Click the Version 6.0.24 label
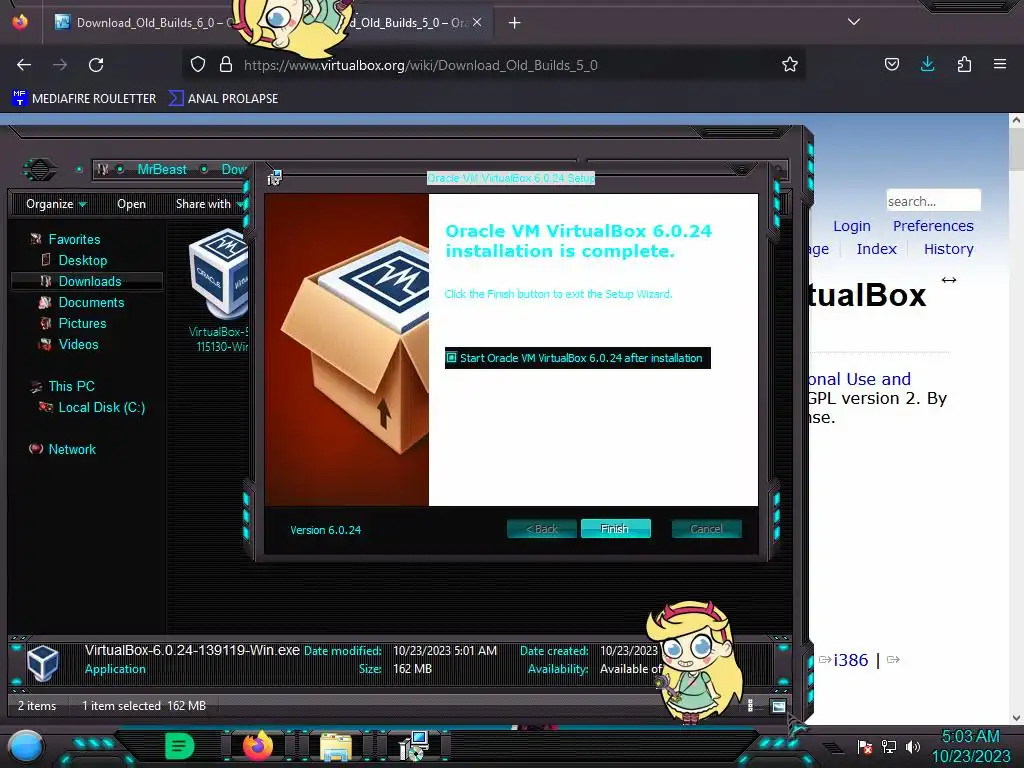The width and height of the screenshot is (1024, 768). pos(325,530)
